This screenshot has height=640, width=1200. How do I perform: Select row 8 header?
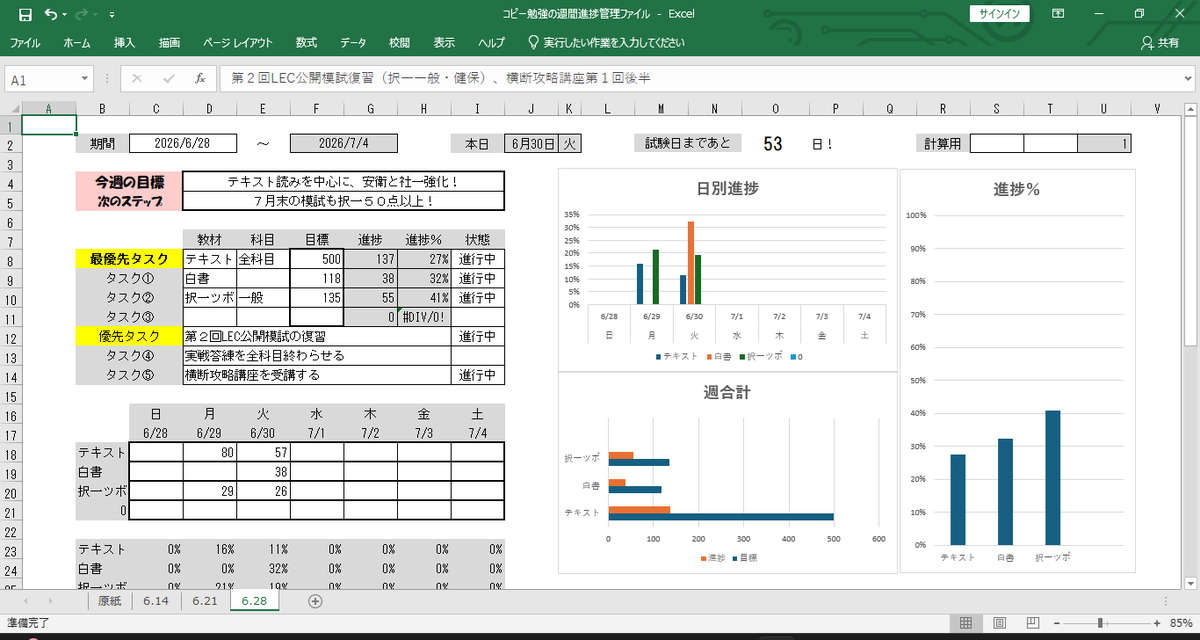10,259
